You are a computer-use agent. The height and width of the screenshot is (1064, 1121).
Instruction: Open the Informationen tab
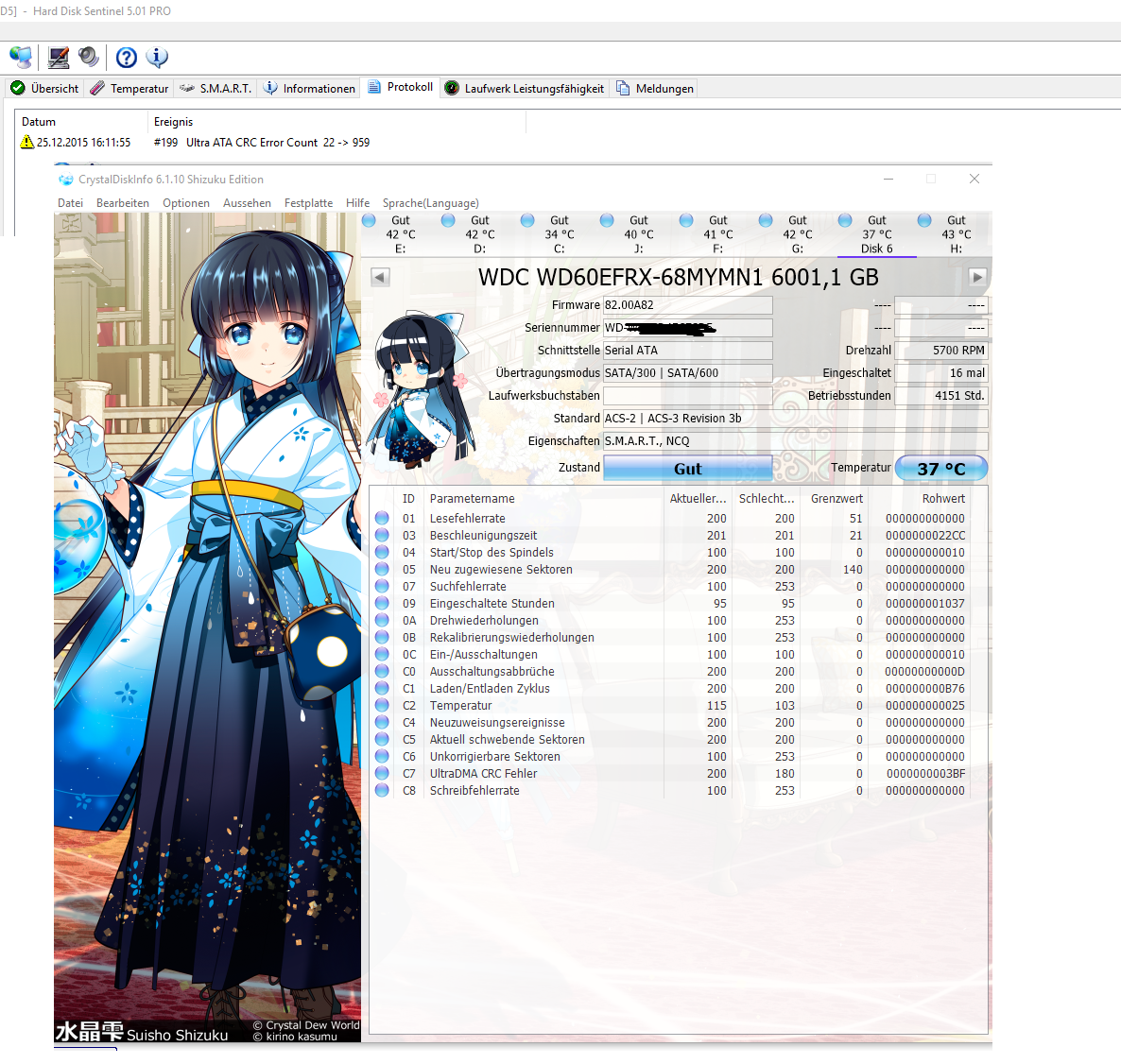[310, 88]
